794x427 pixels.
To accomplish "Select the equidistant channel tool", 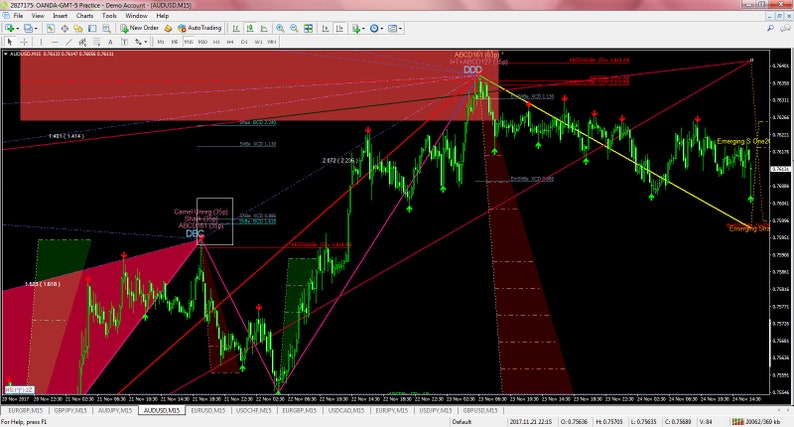I will (83, 42).
